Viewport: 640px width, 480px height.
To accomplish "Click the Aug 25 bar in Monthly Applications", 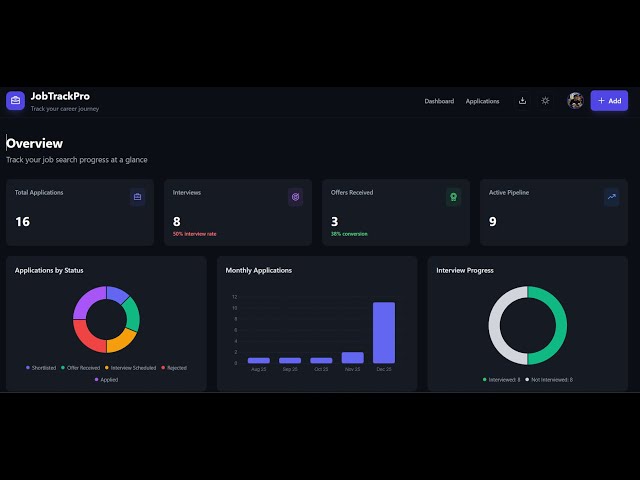I will (x=259, y=360).
